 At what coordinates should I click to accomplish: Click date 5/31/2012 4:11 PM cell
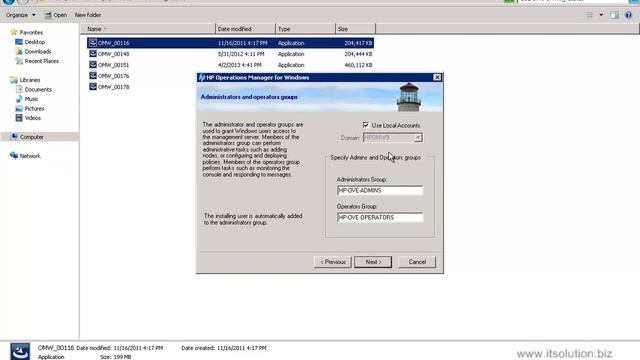(241, 54)
